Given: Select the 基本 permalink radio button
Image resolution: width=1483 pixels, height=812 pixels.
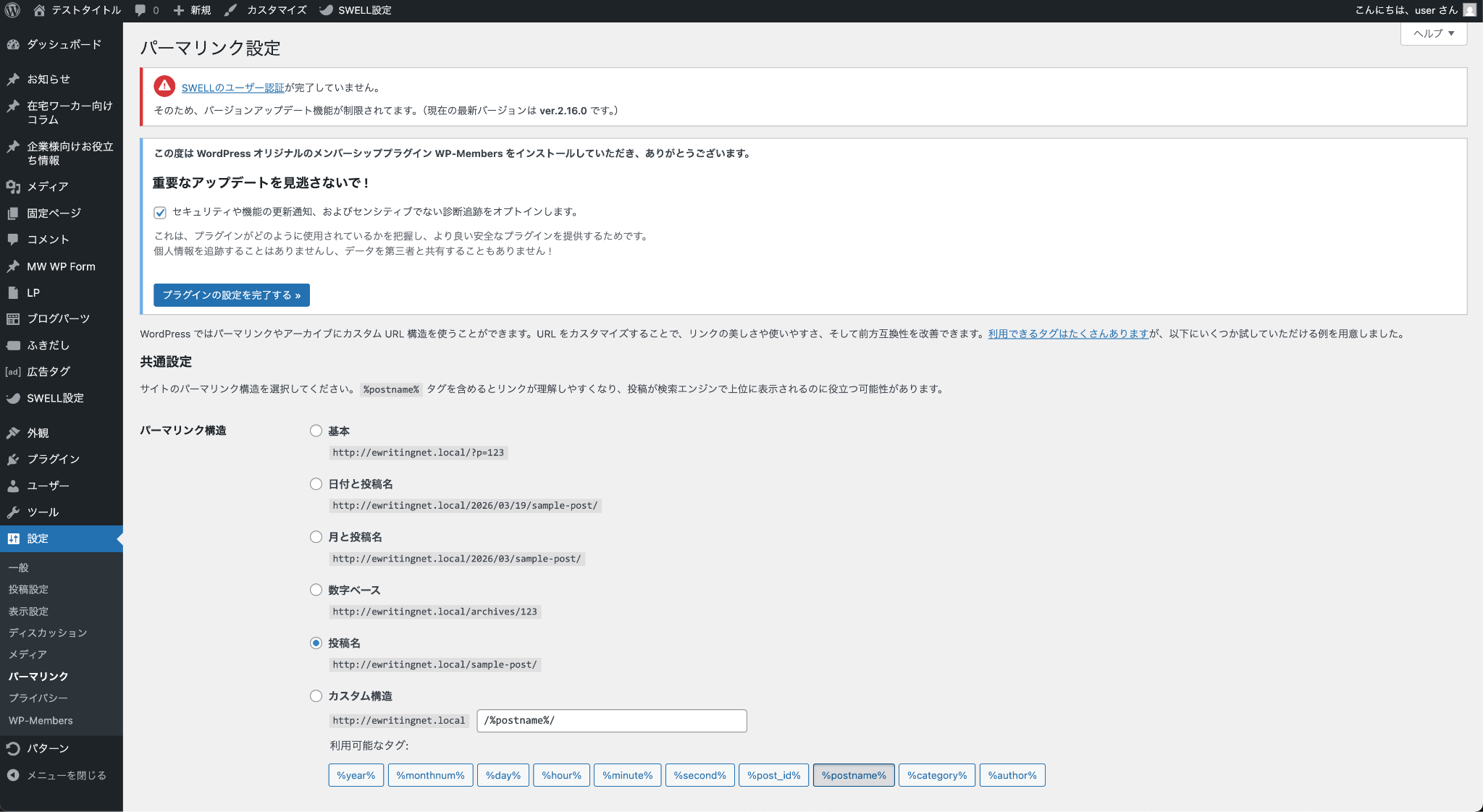Looking at the screenshot, I should pos(316,431).
